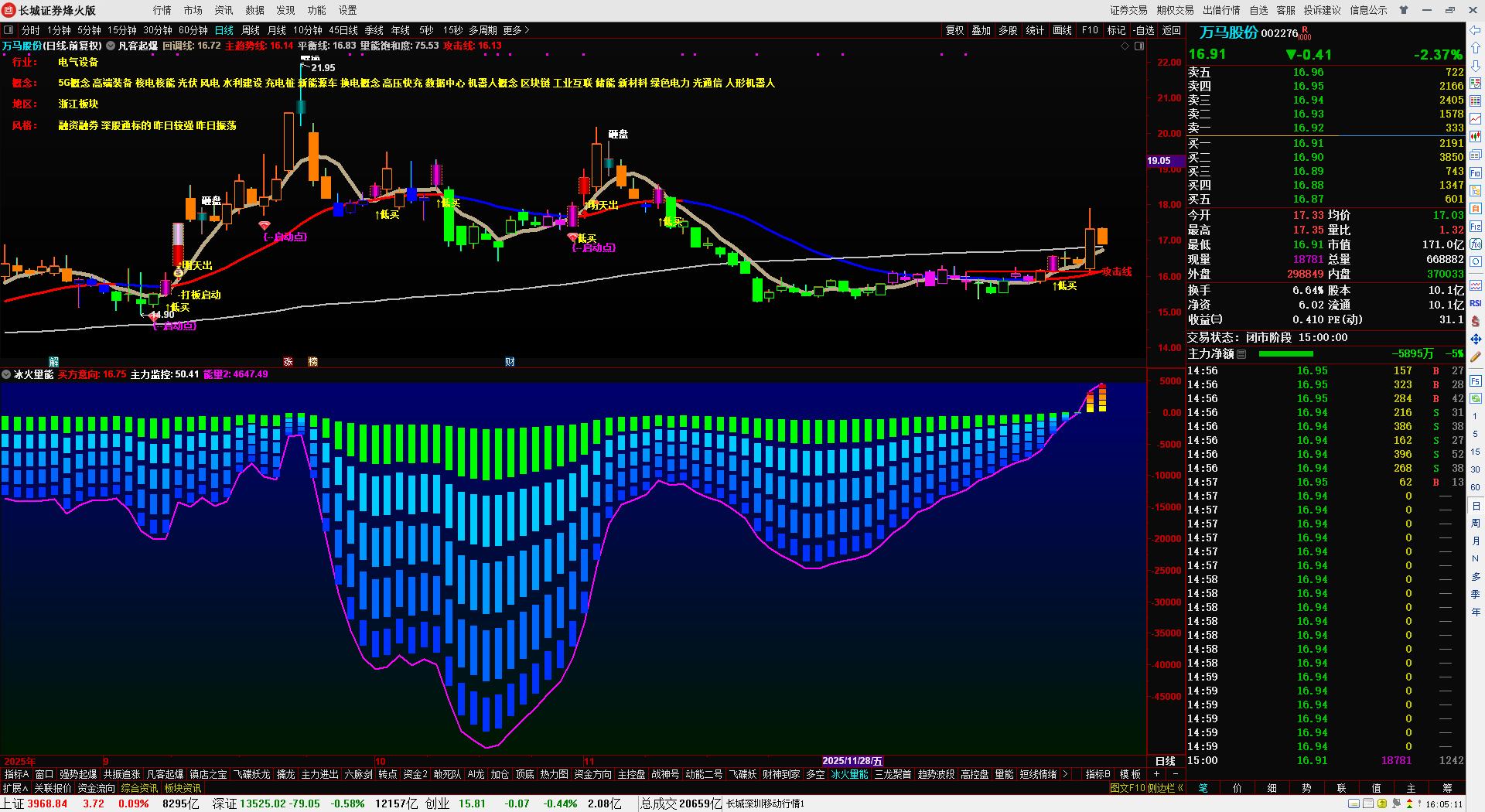Click the Fx formula sidebar icon
The height and width of the screenshot is (812, 1485).
pos(1476,244)
